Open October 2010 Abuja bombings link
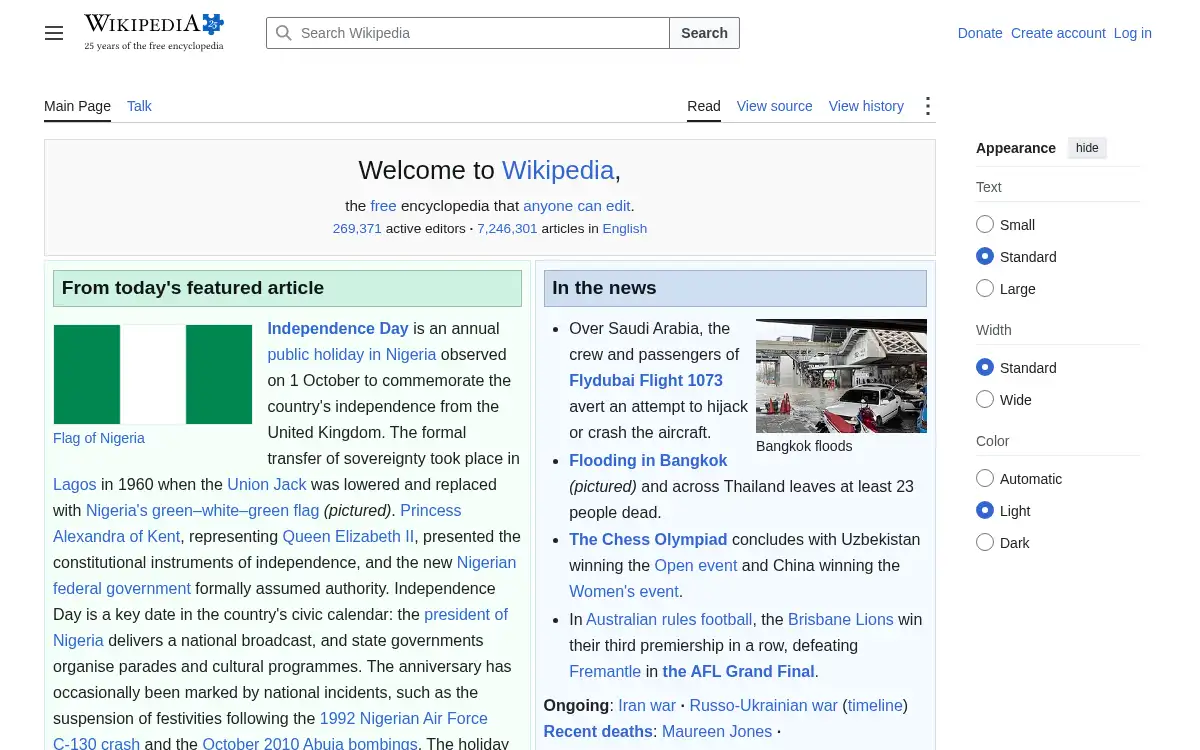The image size is (1200, 750). [x=310, y=744]
